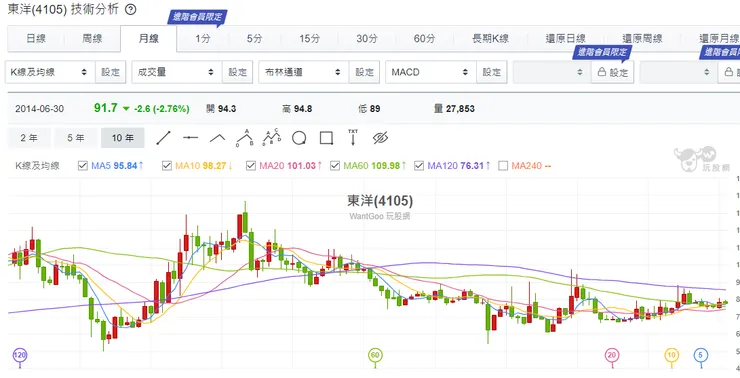The image size is (740, 378).
Task: Select the 月線 tab
Action: tap(149, 39)
